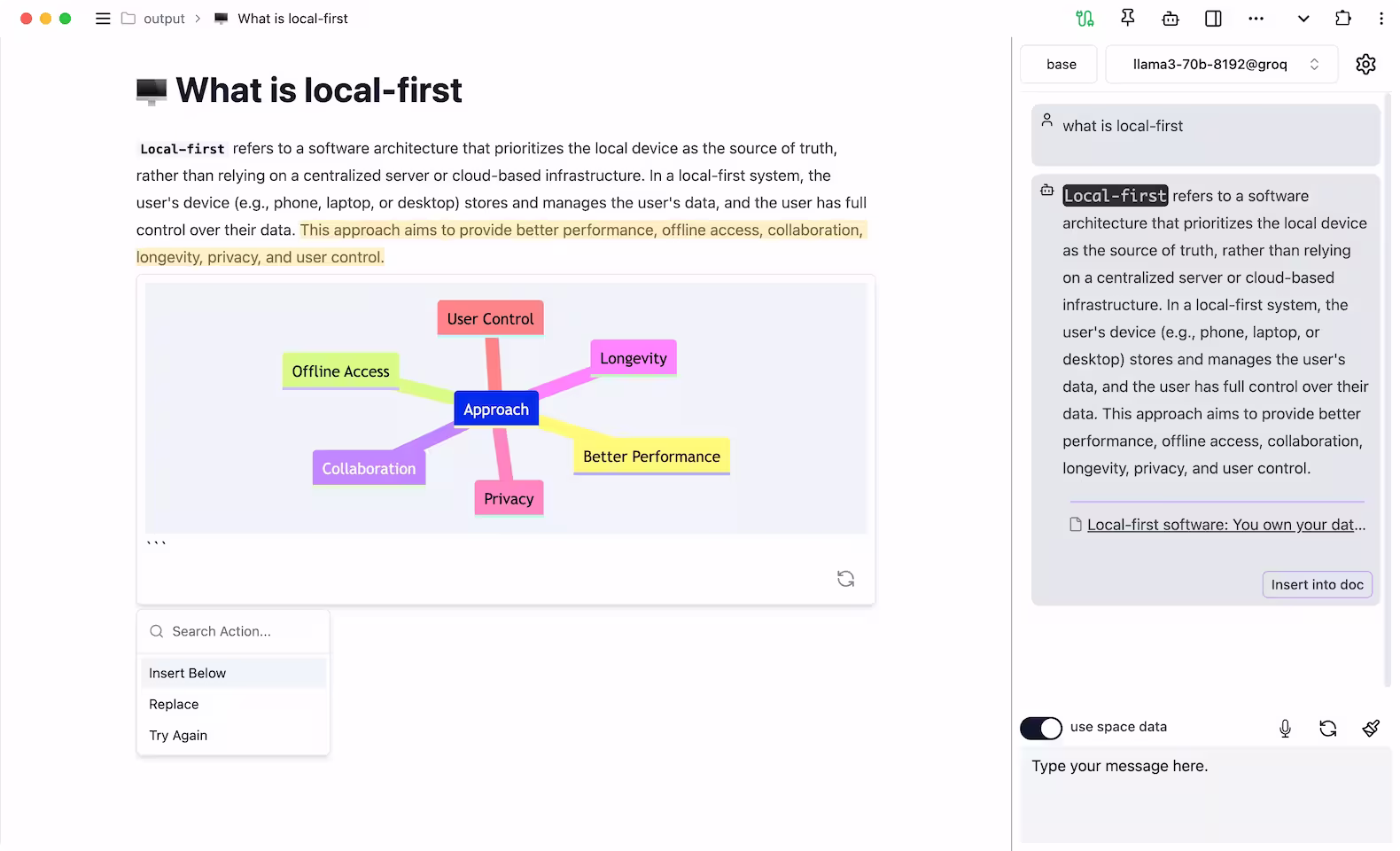Start voice input with microphone icon
This screenshot has width=1400, height=851.
point(1285,728)
